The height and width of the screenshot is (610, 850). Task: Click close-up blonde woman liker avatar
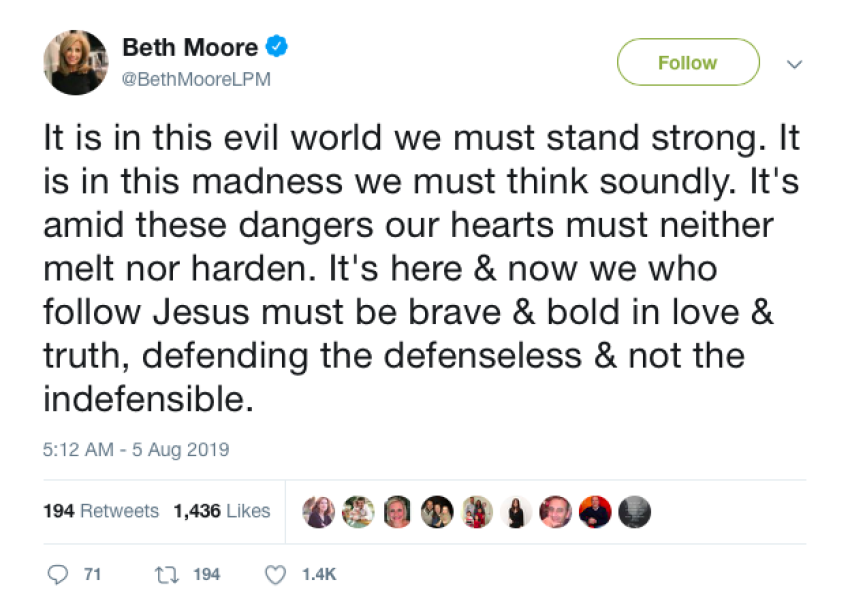pyautogui.click(x=398, y=511)
